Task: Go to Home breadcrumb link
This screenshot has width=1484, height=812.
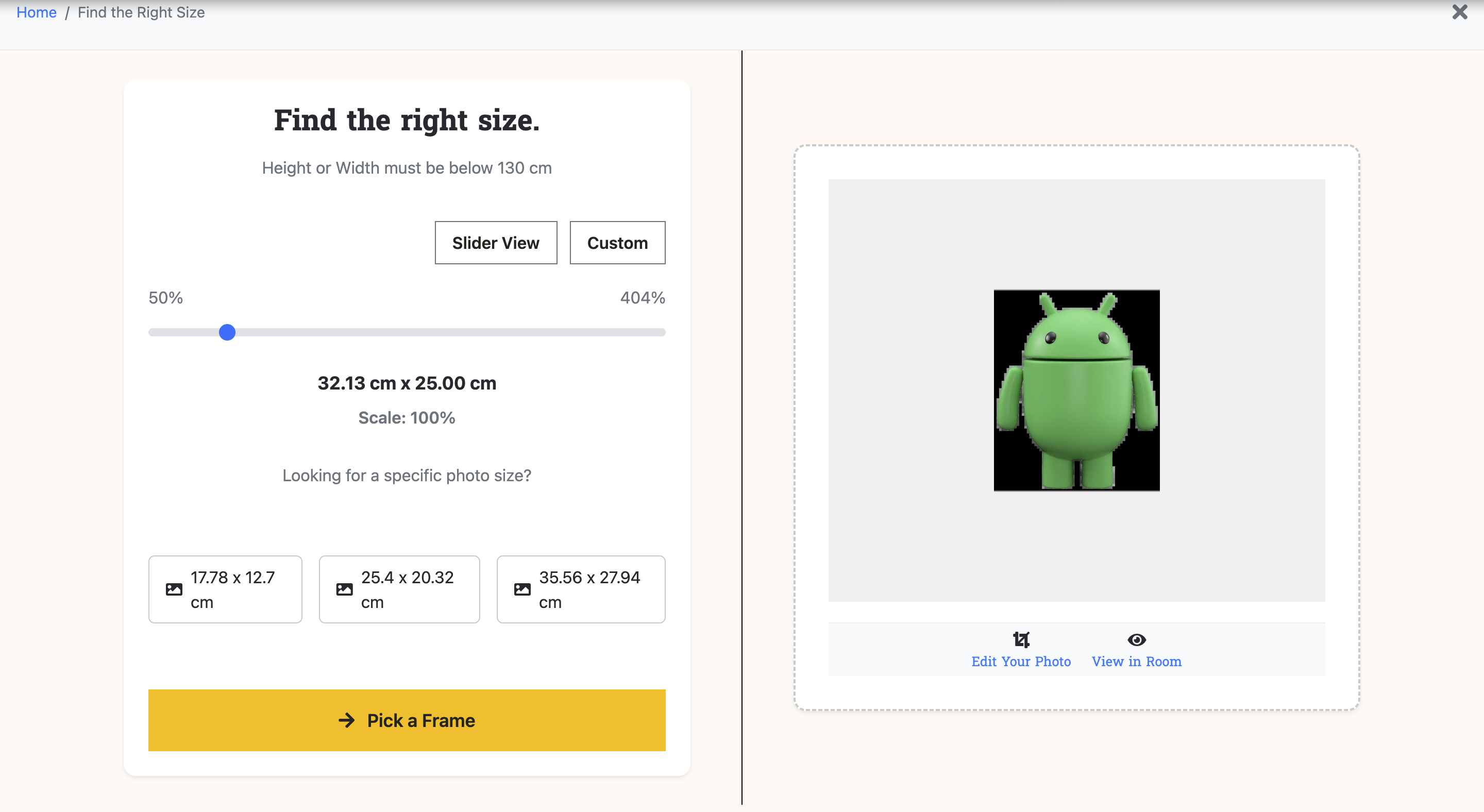Action: tap(36, 12)
